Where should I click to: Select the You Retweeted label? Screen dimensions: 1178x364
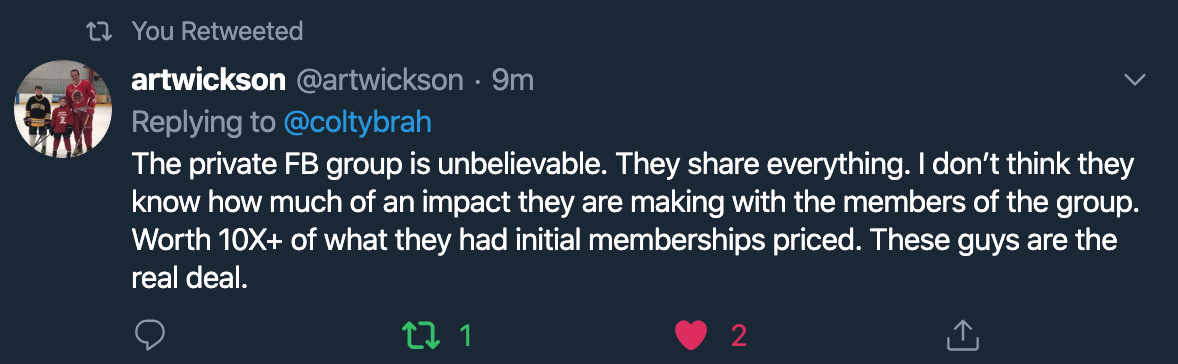[217, 31]
